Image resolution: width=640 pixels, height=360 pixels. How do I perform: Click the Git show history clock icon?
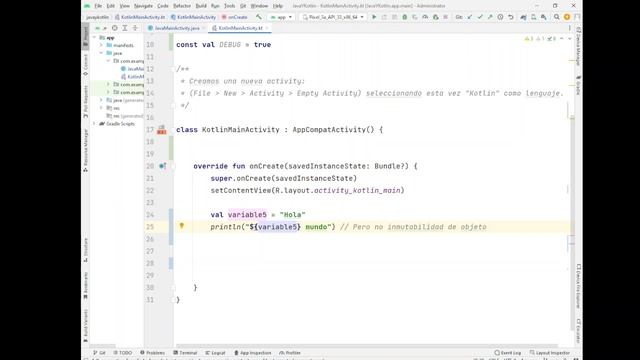pos(500,17)
